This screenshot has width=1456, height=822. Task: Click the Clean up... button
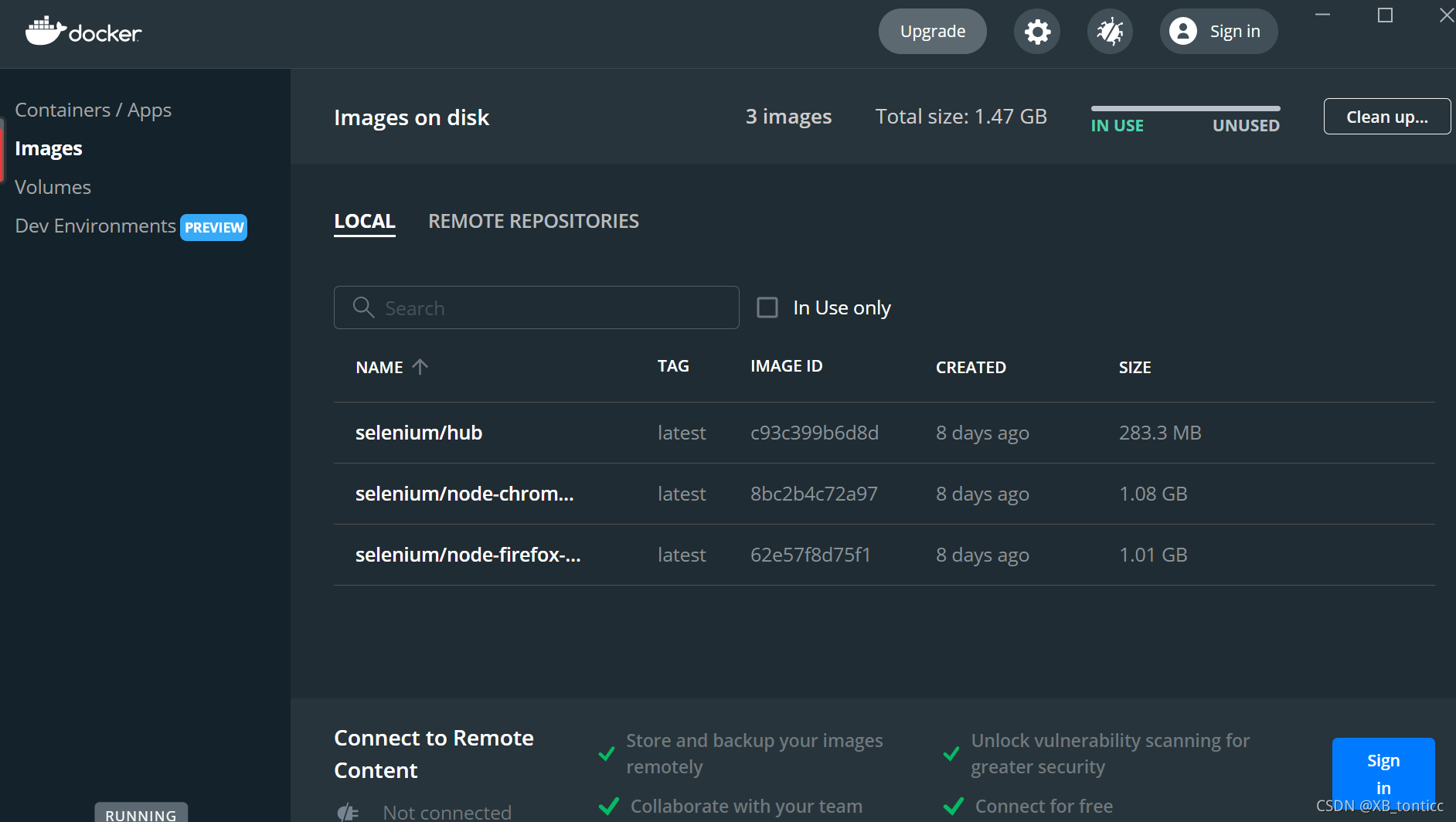coord(1386,117)
